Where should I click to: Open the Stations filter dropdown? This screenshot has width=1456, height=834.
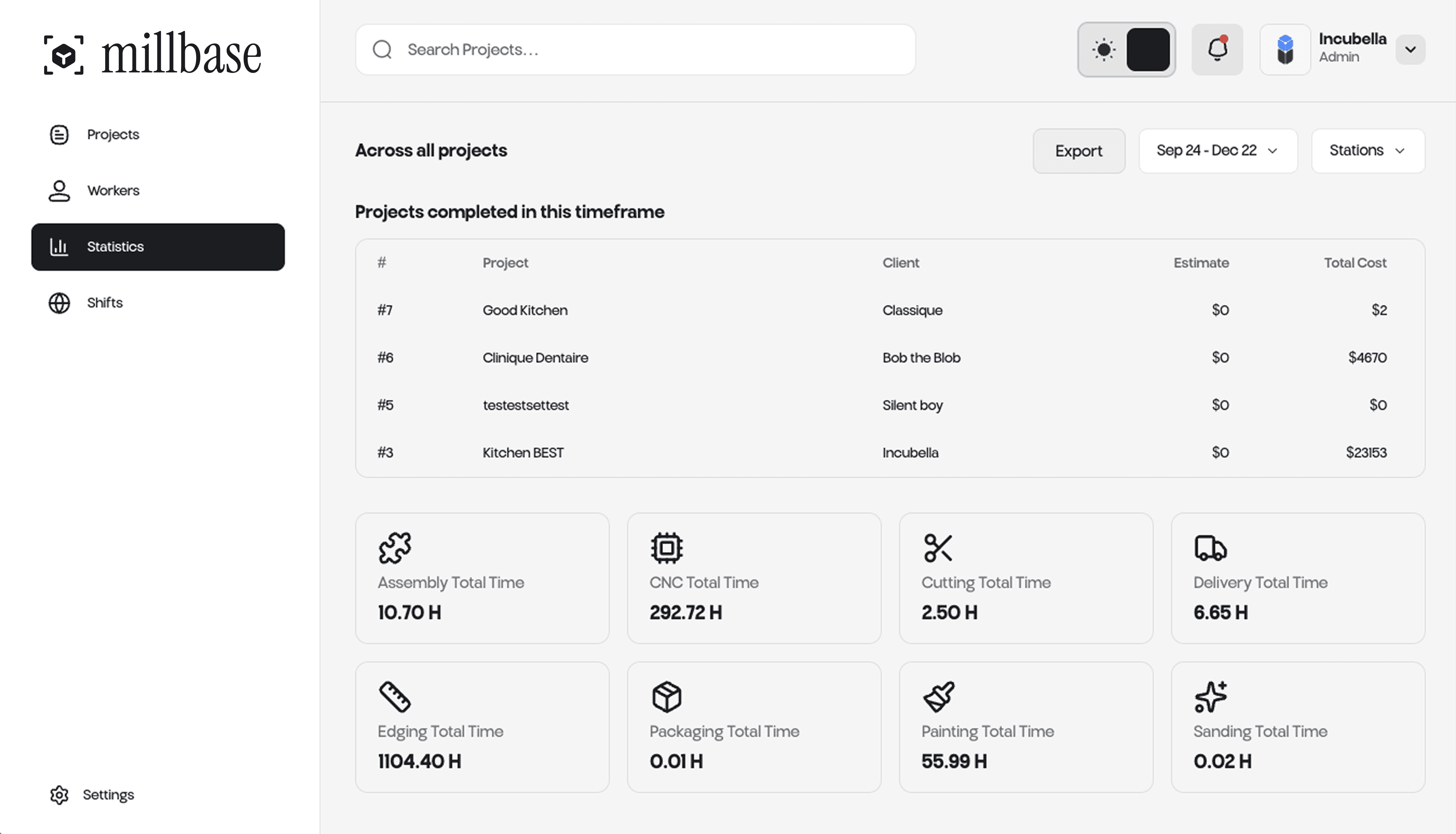pos(1368,151)
